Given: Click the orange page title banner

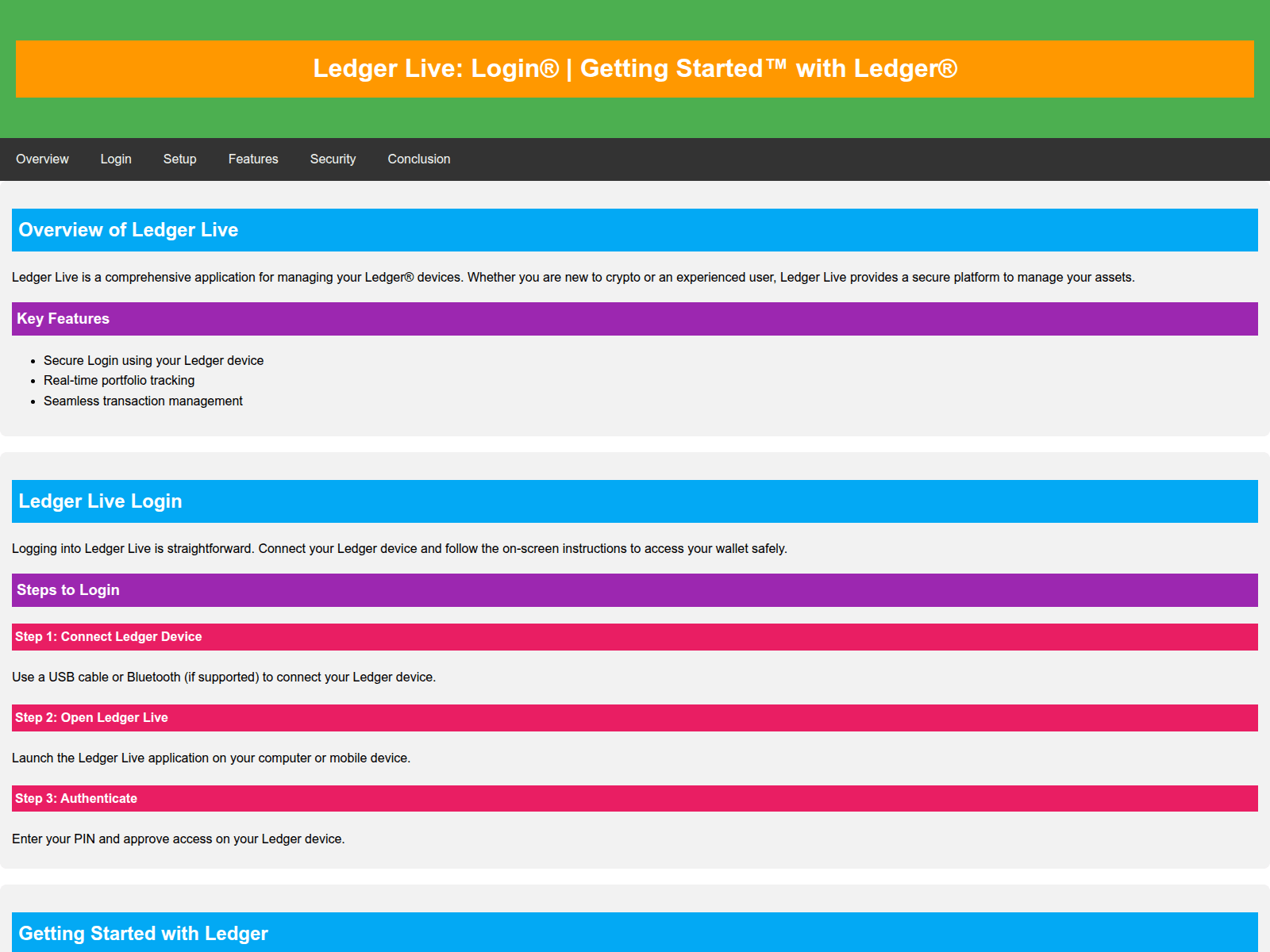Looking at the screenshot, I should (634, 69).
